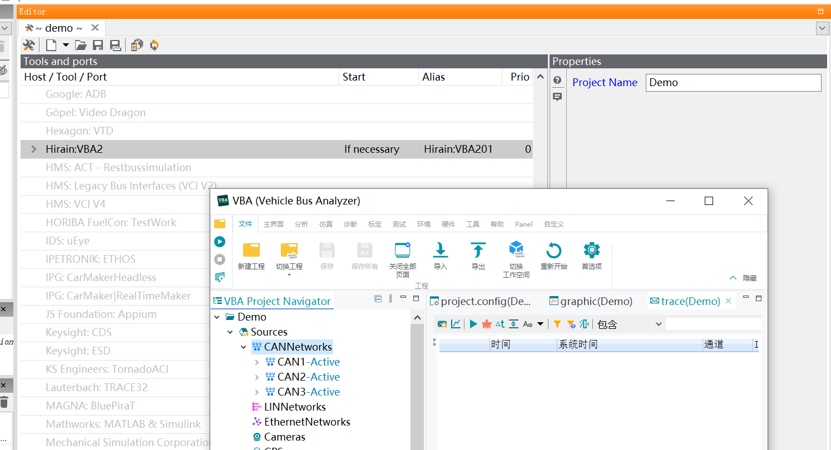
Task: Click the view menu icon in Project Navigator header
Action: point(391,299)
